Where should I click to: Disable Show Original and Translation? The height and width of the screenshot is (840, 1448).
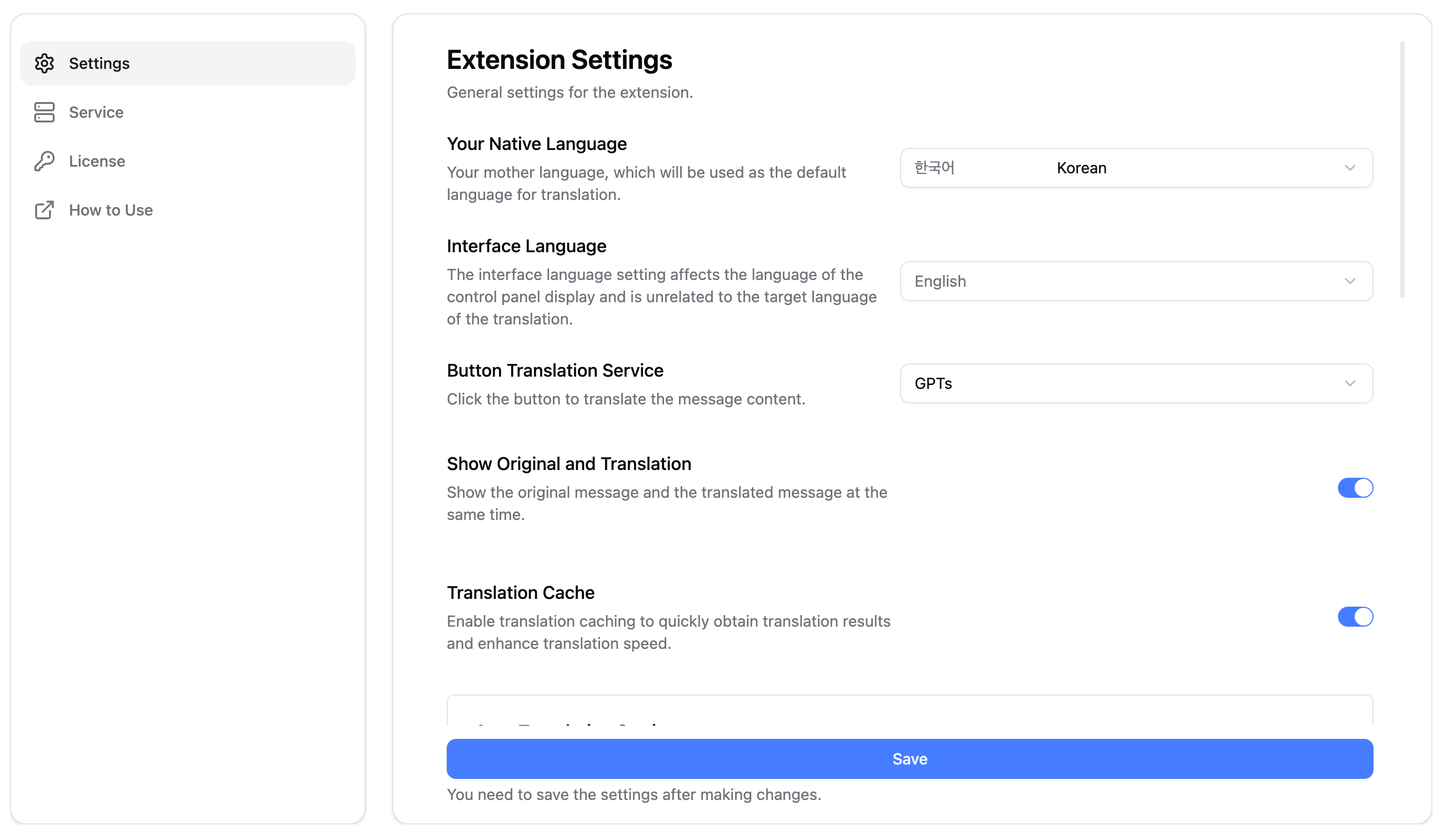1356,487
